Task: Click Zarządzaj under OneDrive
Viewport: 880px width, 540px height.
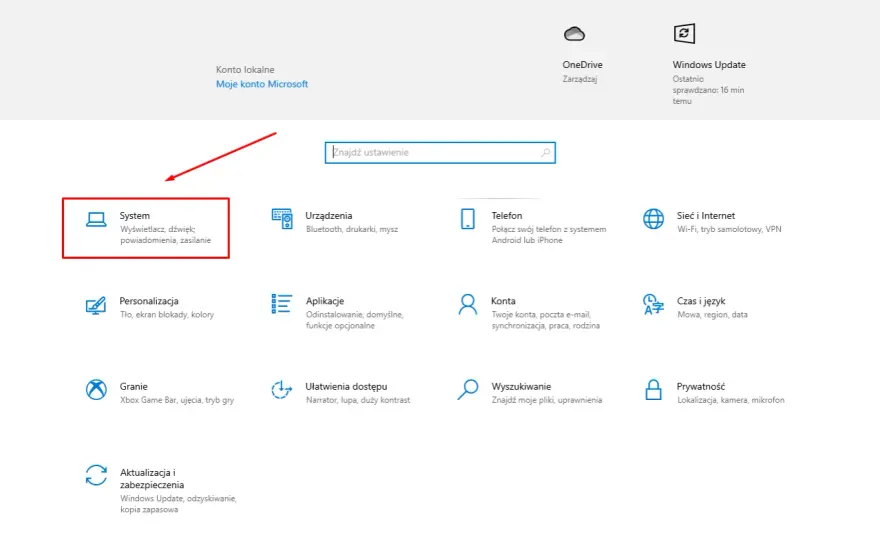Action: [580, 79]
